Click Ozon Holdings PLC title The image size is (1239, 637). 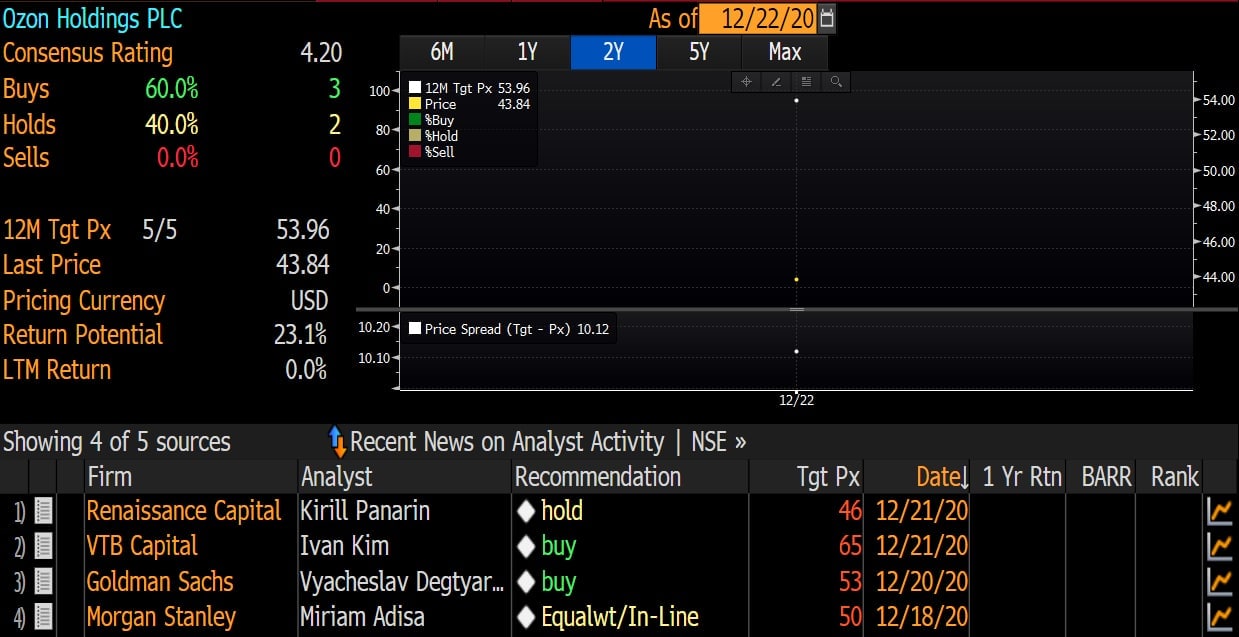[x=93, y=18]
